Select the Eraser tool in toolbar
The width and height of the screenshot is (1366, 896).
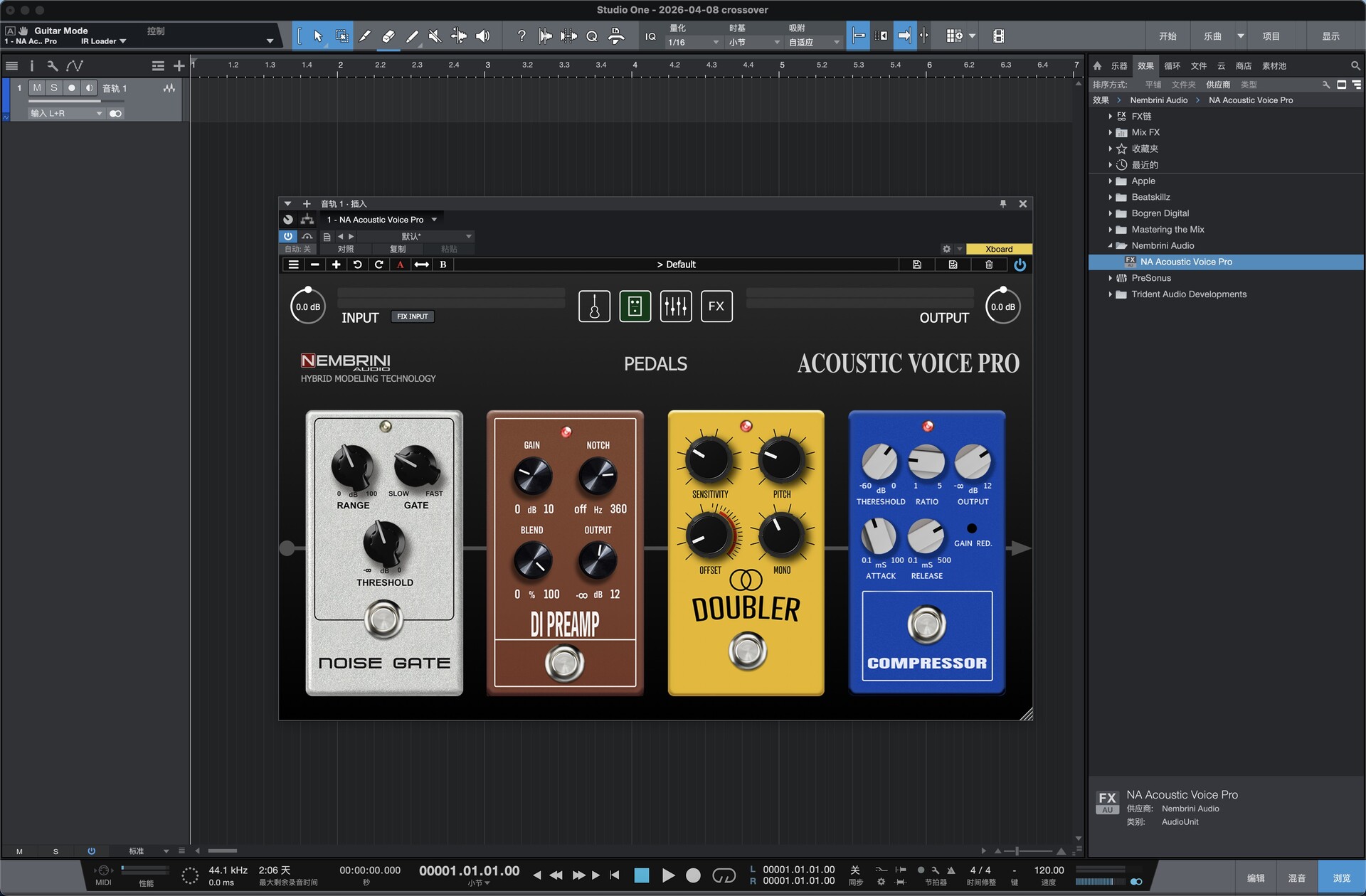click(x=388, y=36)
